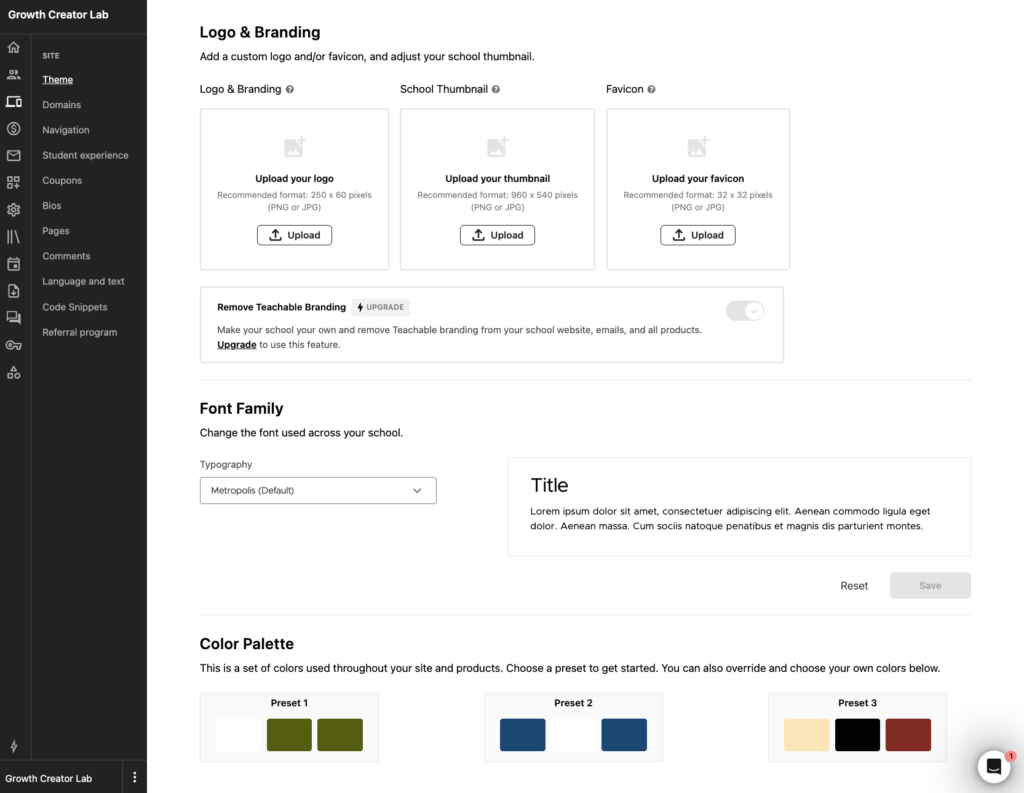Click Upload under Upload your favicon
This screenshot has height=793, width=1024.
pyautogui.click(x=697, y=235)
